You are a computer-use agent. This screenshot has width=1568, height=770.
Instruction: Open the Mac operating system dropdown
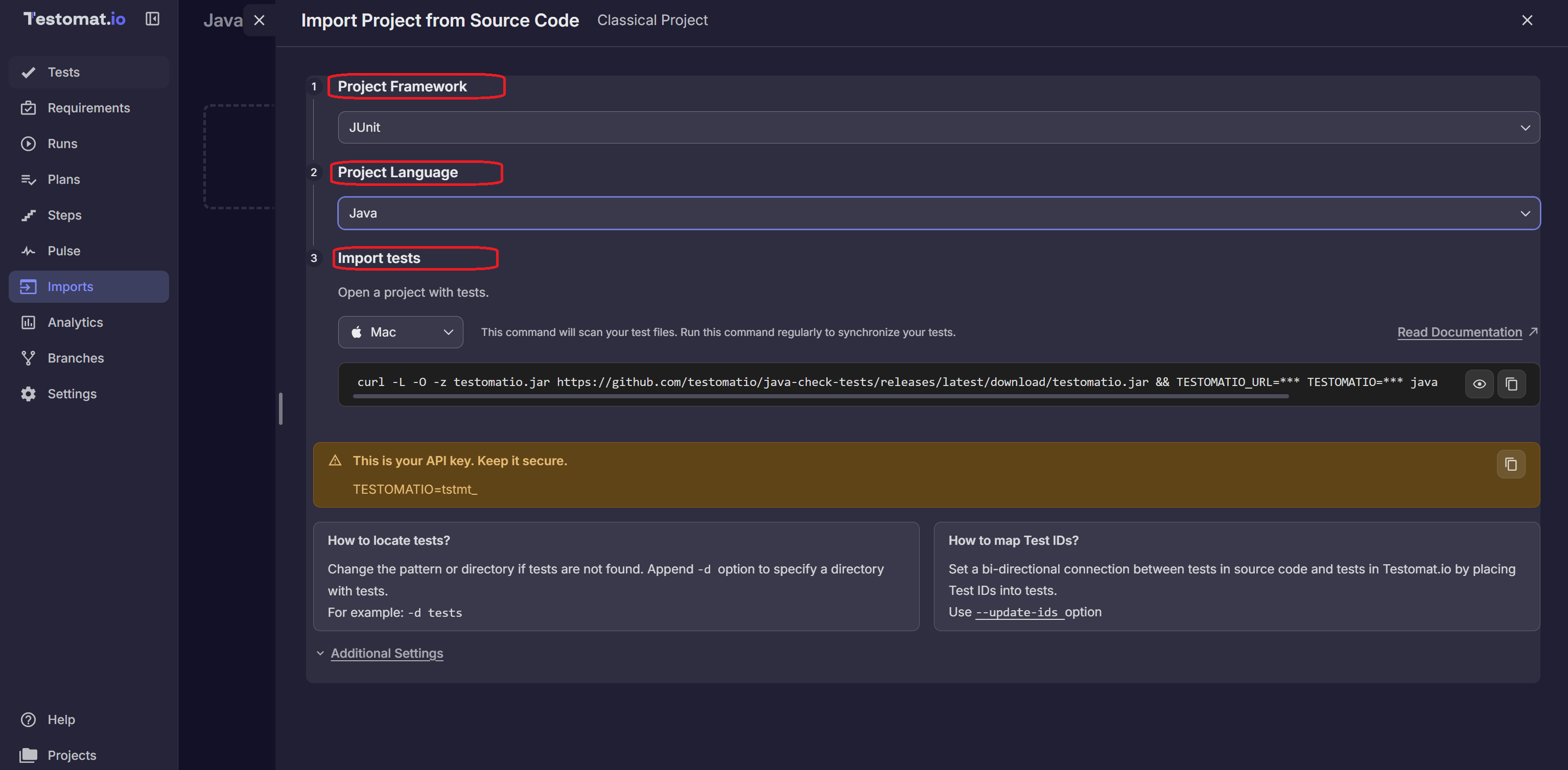(401, 332)
